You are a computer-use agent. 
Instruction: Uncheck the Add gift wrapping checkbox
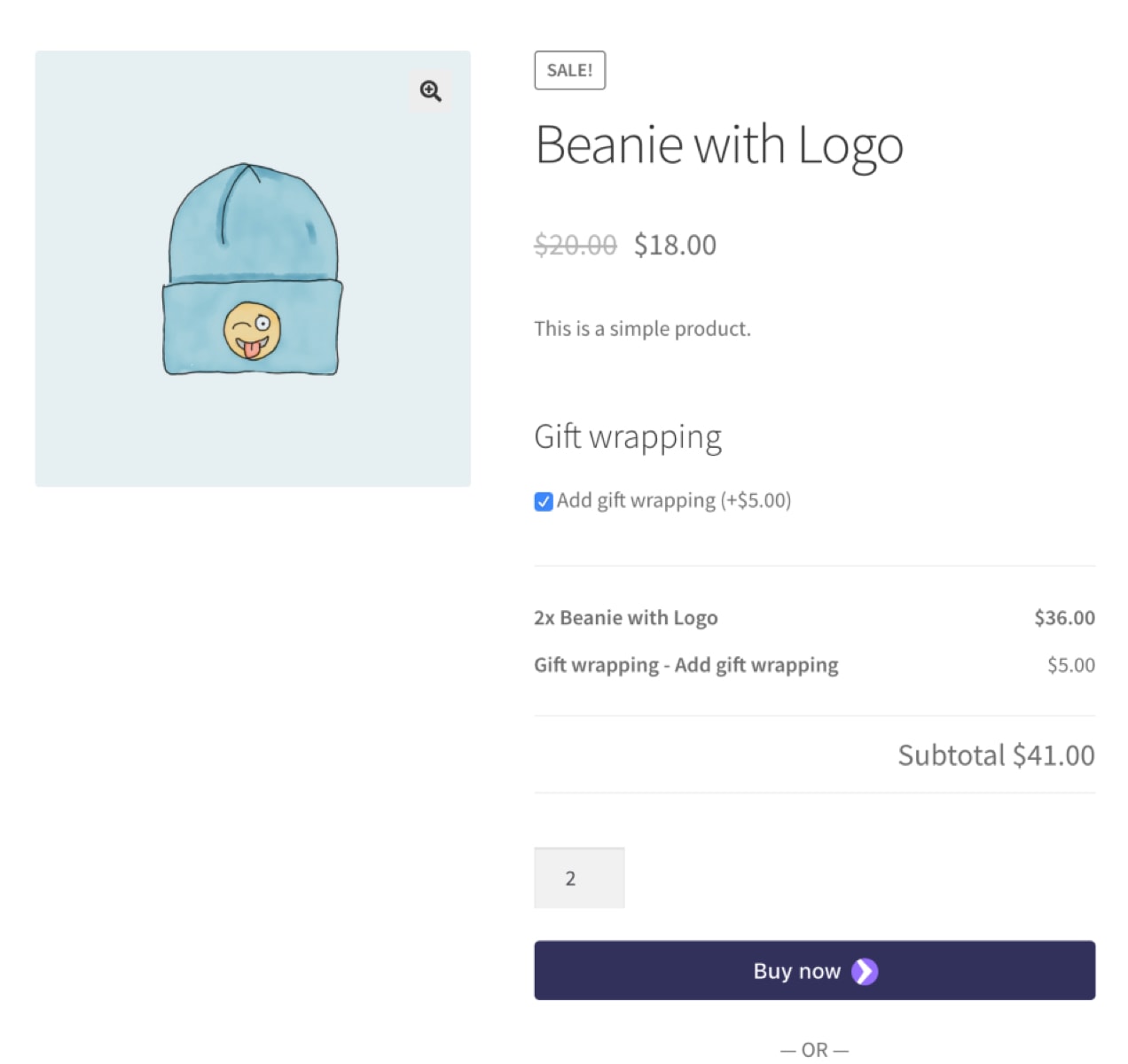click(x=544, y=502)
